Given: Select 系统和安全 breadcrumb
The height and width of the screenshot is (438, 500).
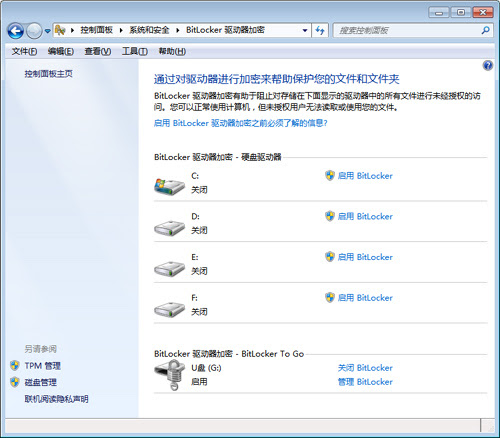Looking at the screenshot, I should 149,30.
